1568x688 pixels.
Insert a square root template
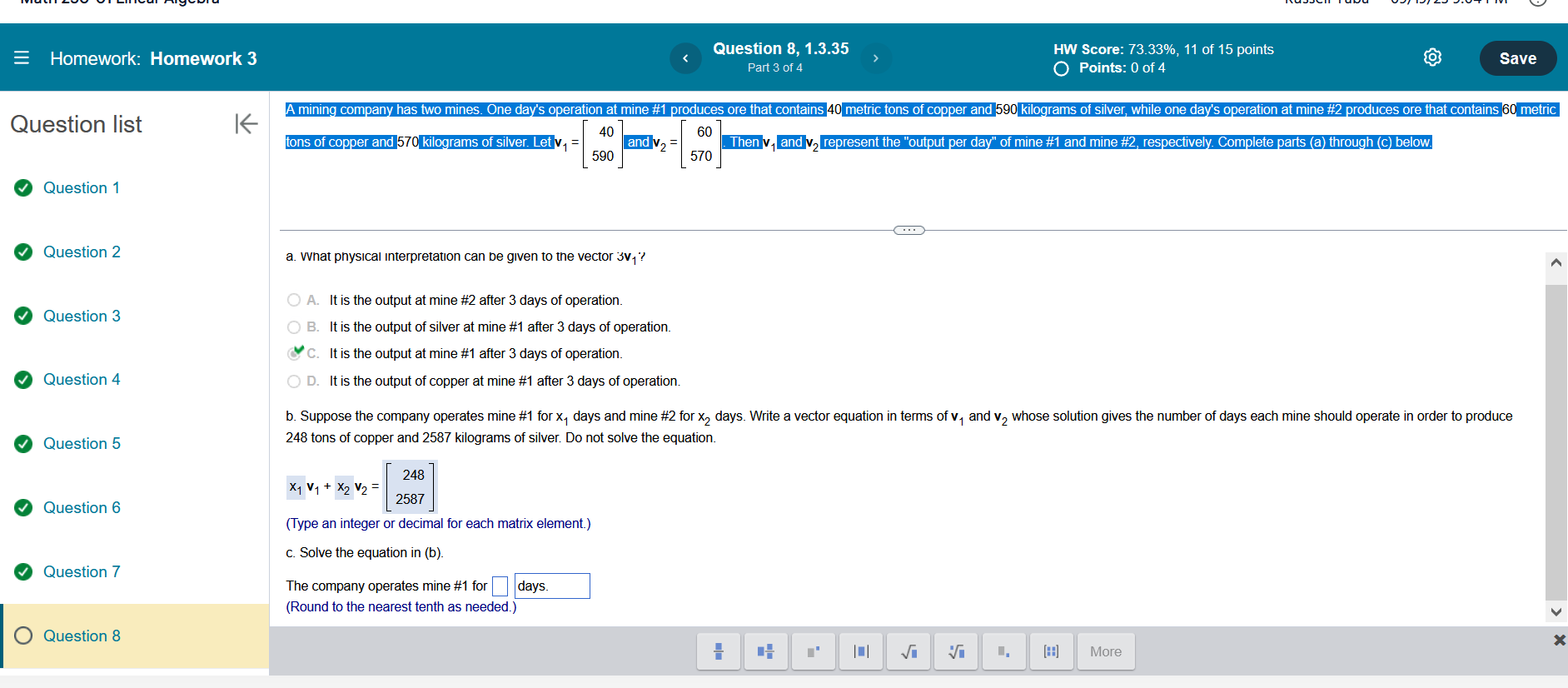click(908, 651)
